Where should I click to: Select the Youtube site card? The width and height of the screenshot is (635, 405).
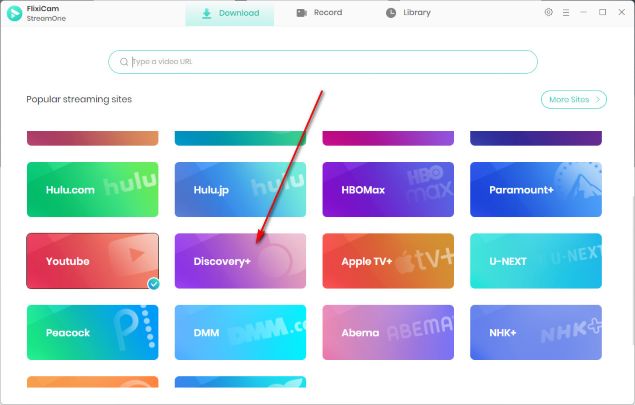(x=93, y=261)
